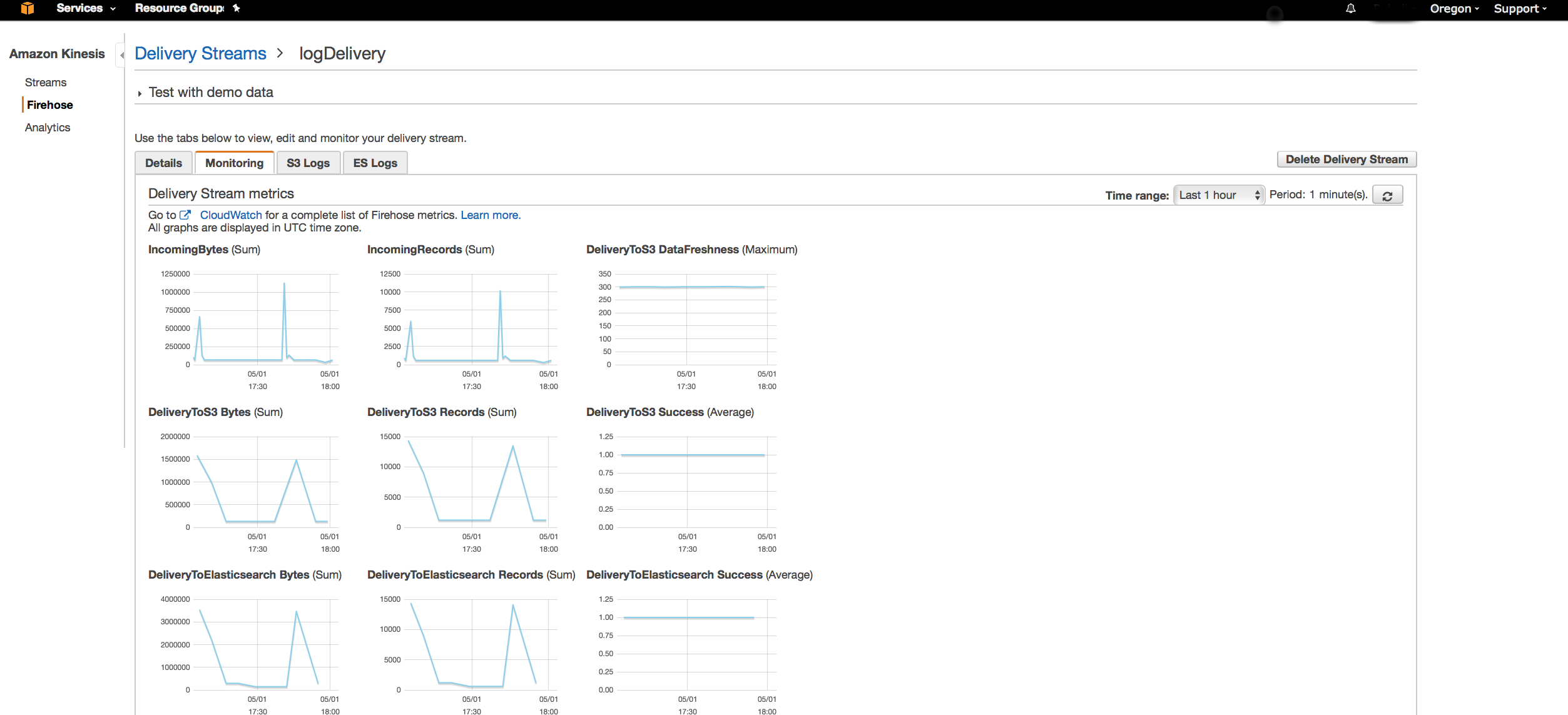Click the Delivery Streams breadcrumb link
The image size is (1568, 715).
click(x=200, y=54)
